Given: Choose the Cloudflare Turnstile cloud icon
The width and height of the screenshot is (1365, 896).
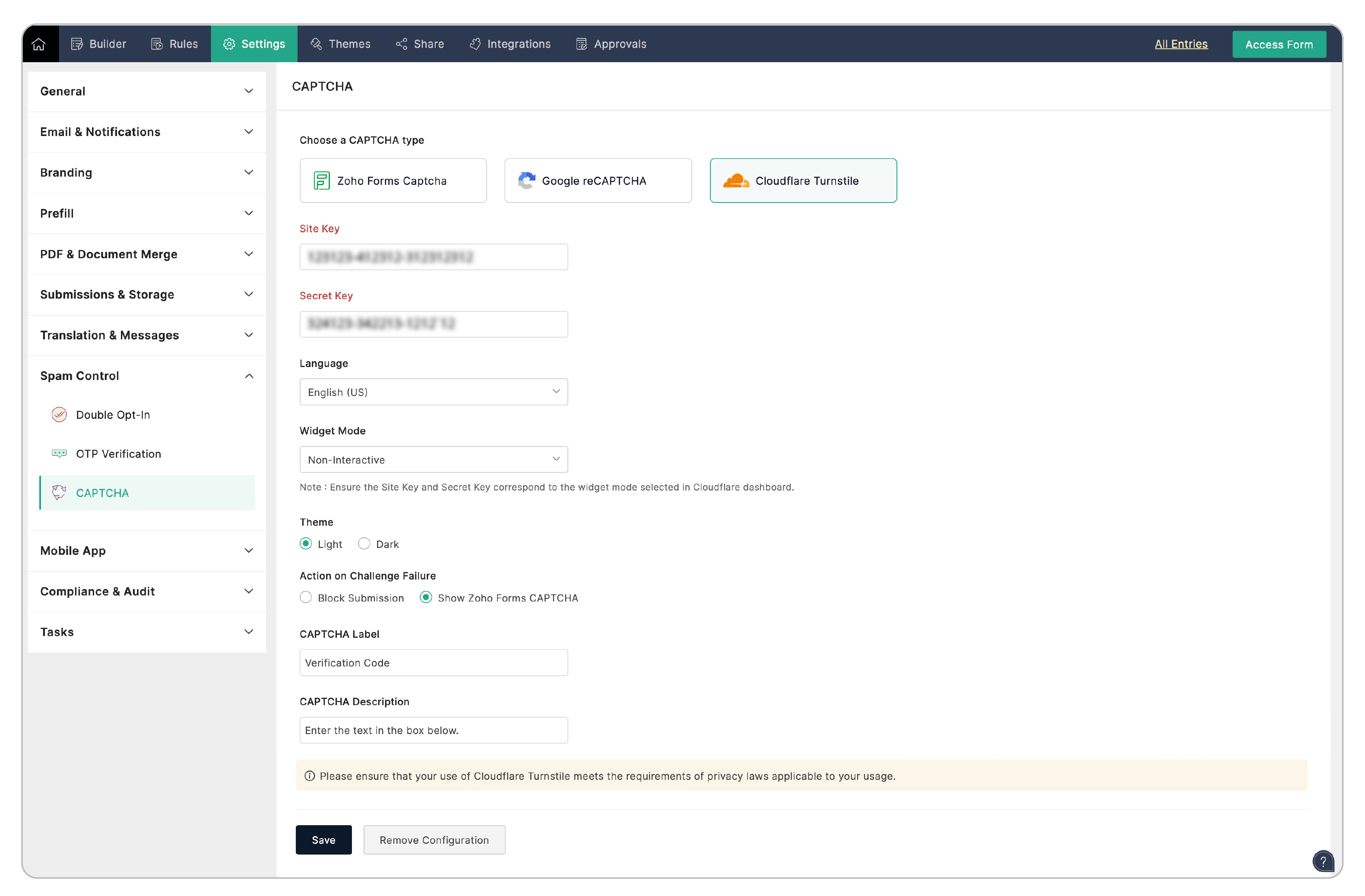Looking at the screenshot, I should click(x=736, y=180).
